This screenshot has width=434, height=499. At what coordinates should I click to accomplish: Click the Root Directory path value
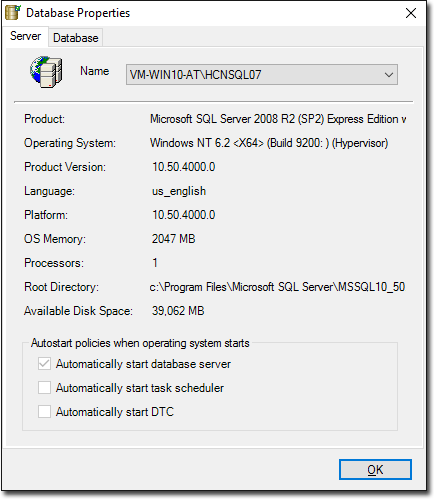point(277,287)
